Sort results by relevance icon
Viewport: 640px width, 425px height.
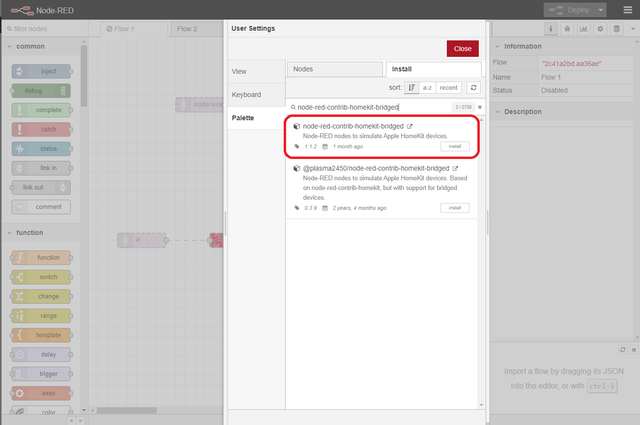[411, 88]
